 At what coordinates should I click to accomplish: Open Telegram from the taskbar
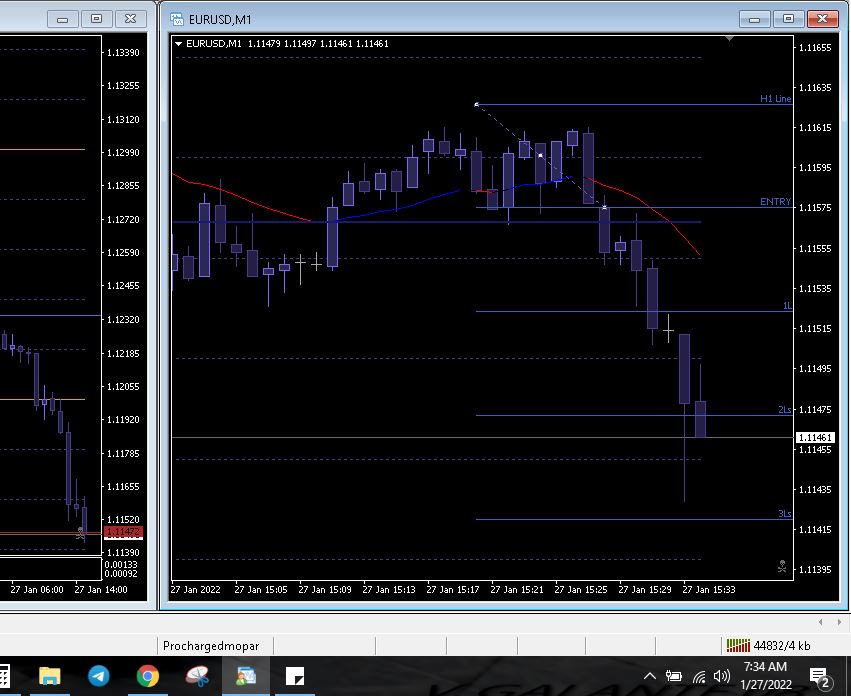(x=98, y=677)
